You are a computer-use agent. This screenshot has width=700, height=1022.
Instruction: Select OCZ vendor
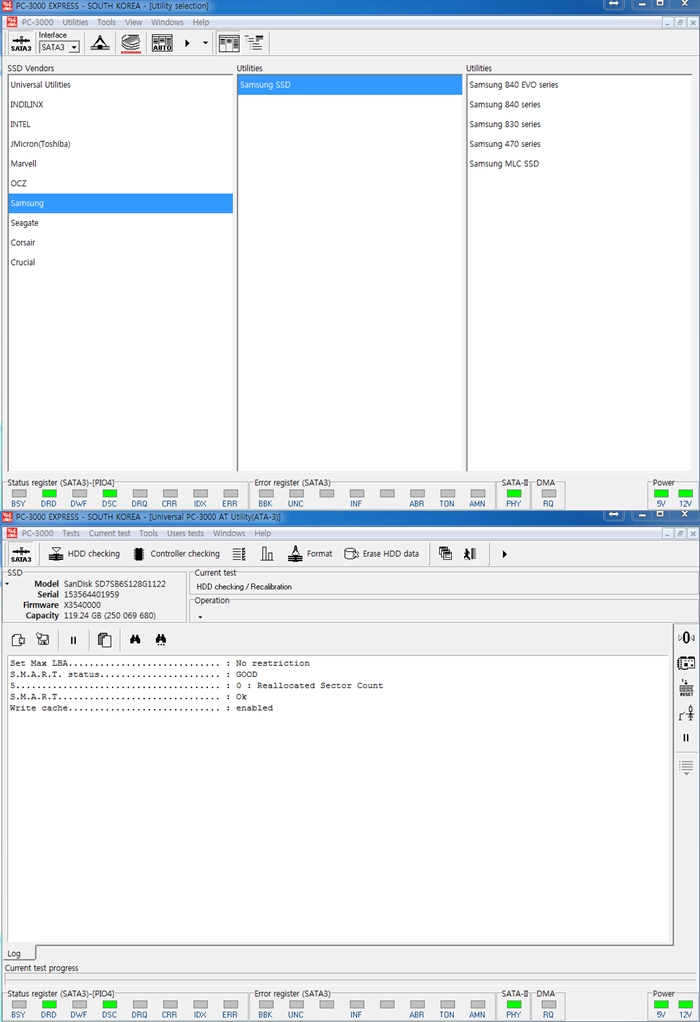tap(121, 183)
